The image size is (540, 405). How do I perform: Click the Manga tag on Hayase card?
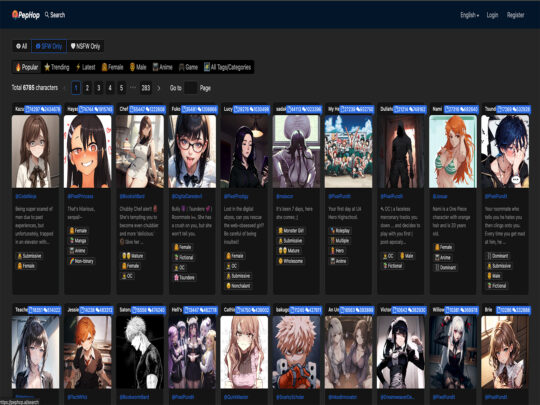click(x=78, y=241)
